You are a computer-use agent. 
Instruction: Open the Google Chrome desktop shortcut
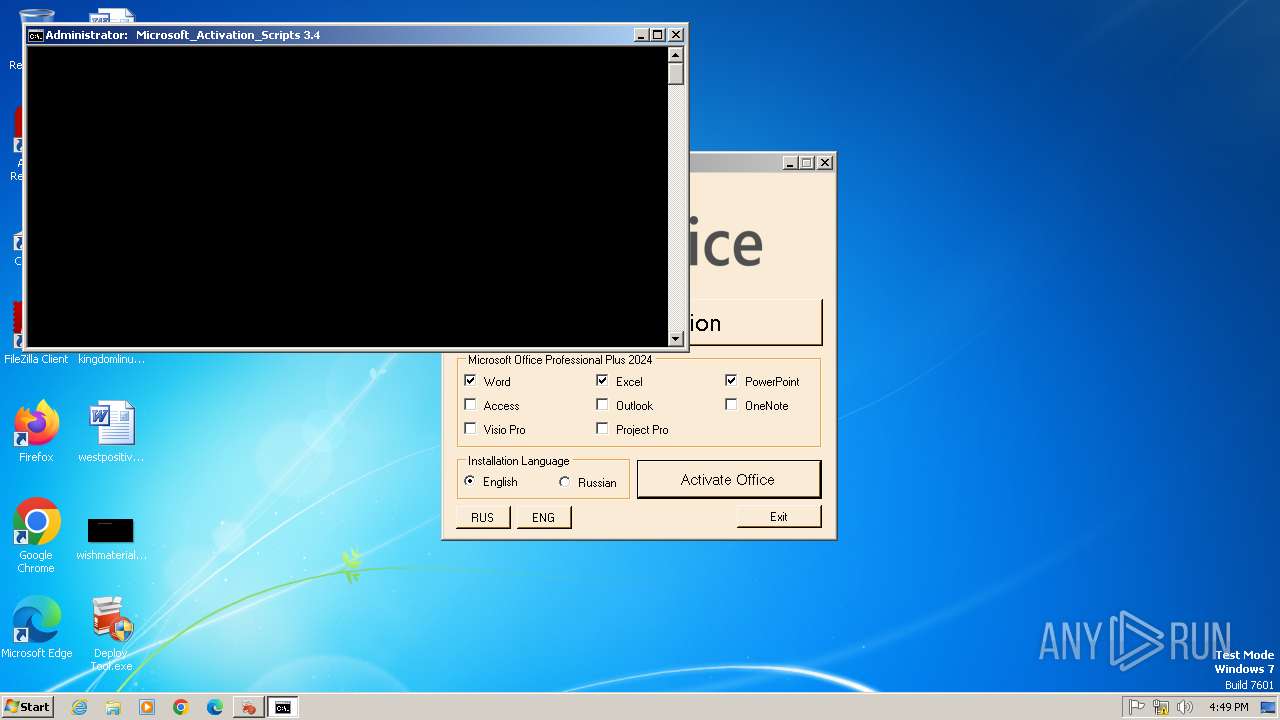click(x=36, y=536)
